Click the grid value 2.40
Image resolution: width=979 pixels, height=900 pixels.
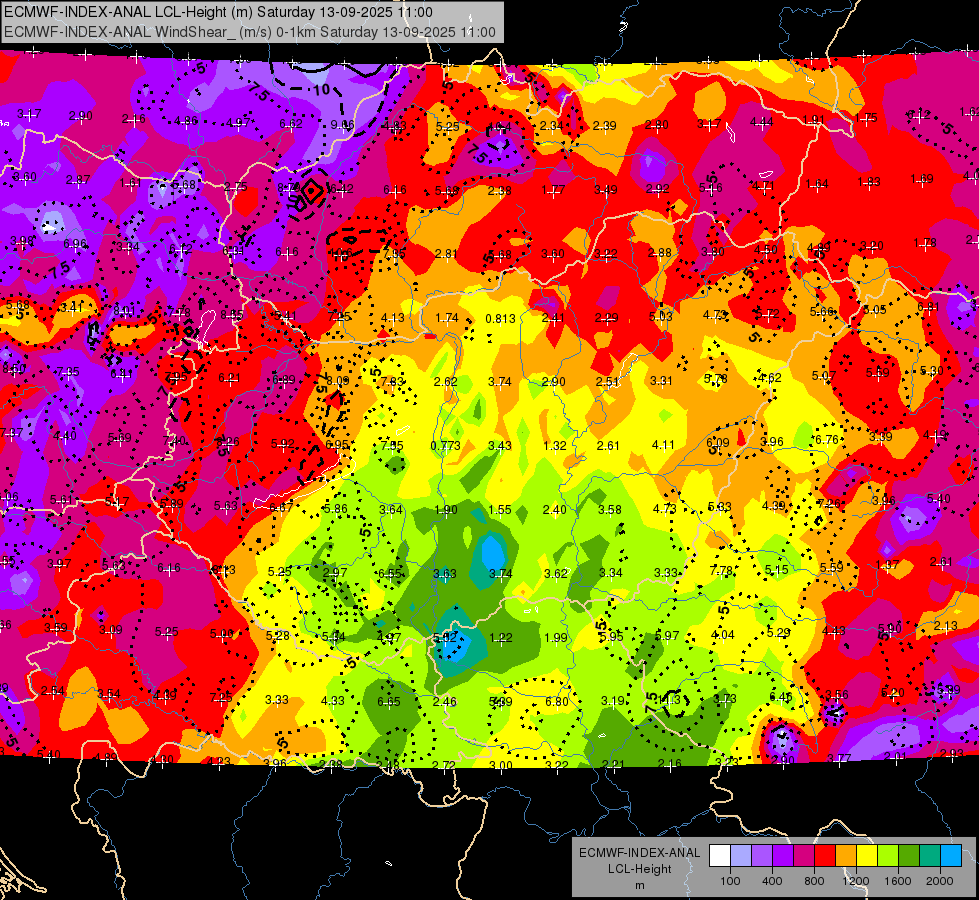point(555,510)
